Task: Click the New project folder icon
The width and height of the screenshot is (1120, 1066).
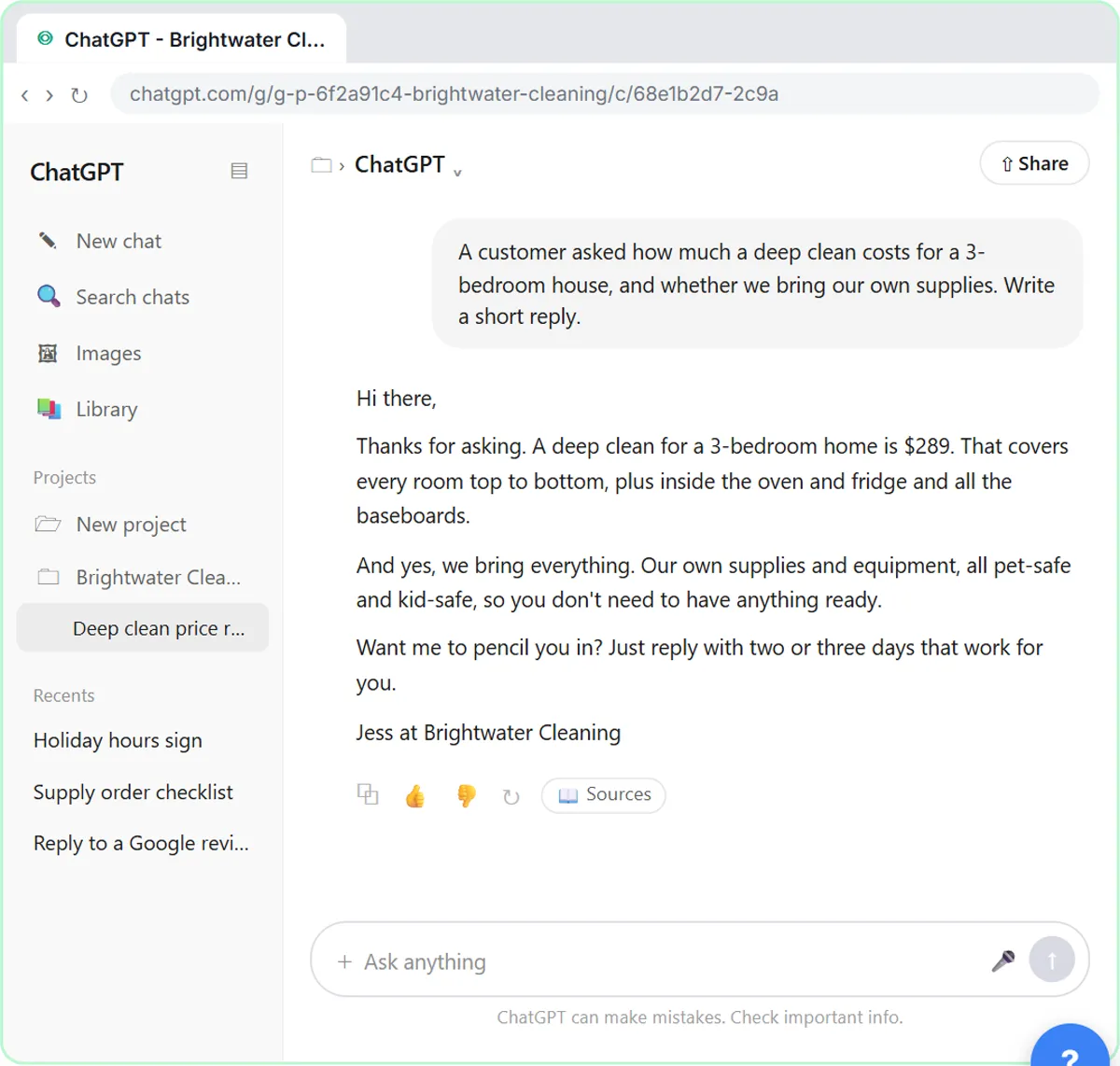Action: coord(48,524)
